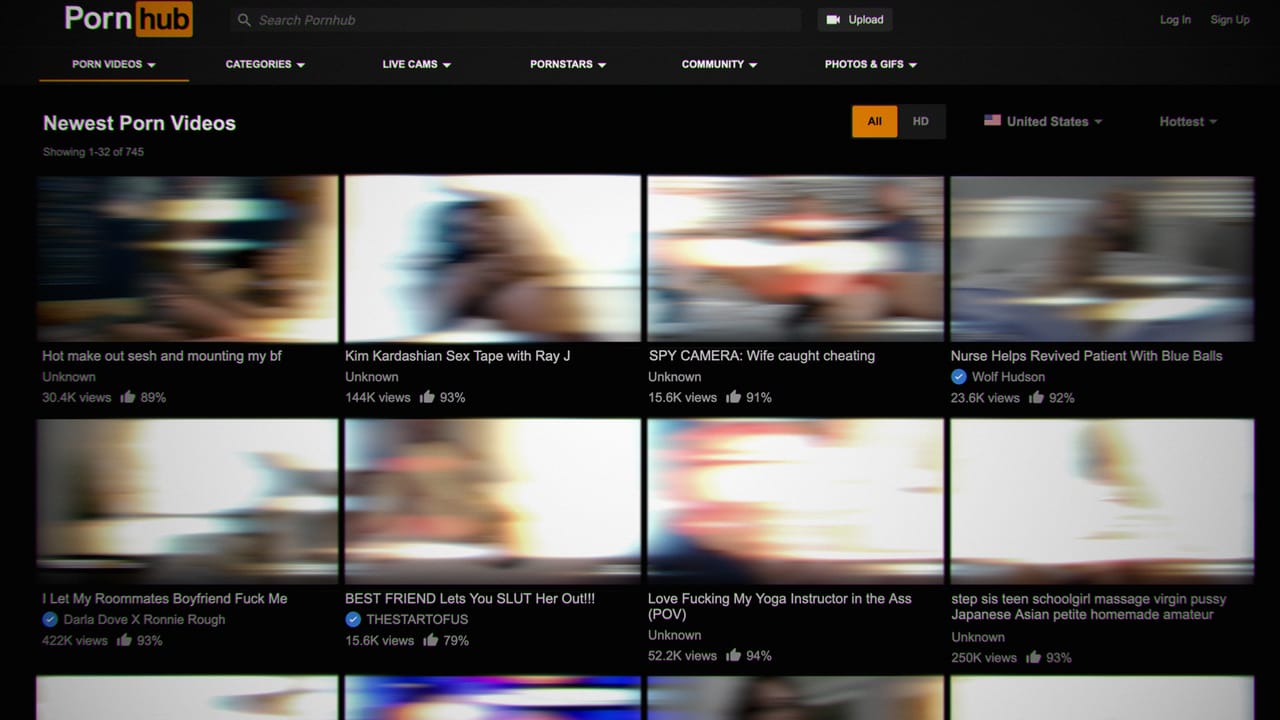1280x720 pixels.
Task: Open the THESTARTOFUS uploader link
Action: (417, 619)
